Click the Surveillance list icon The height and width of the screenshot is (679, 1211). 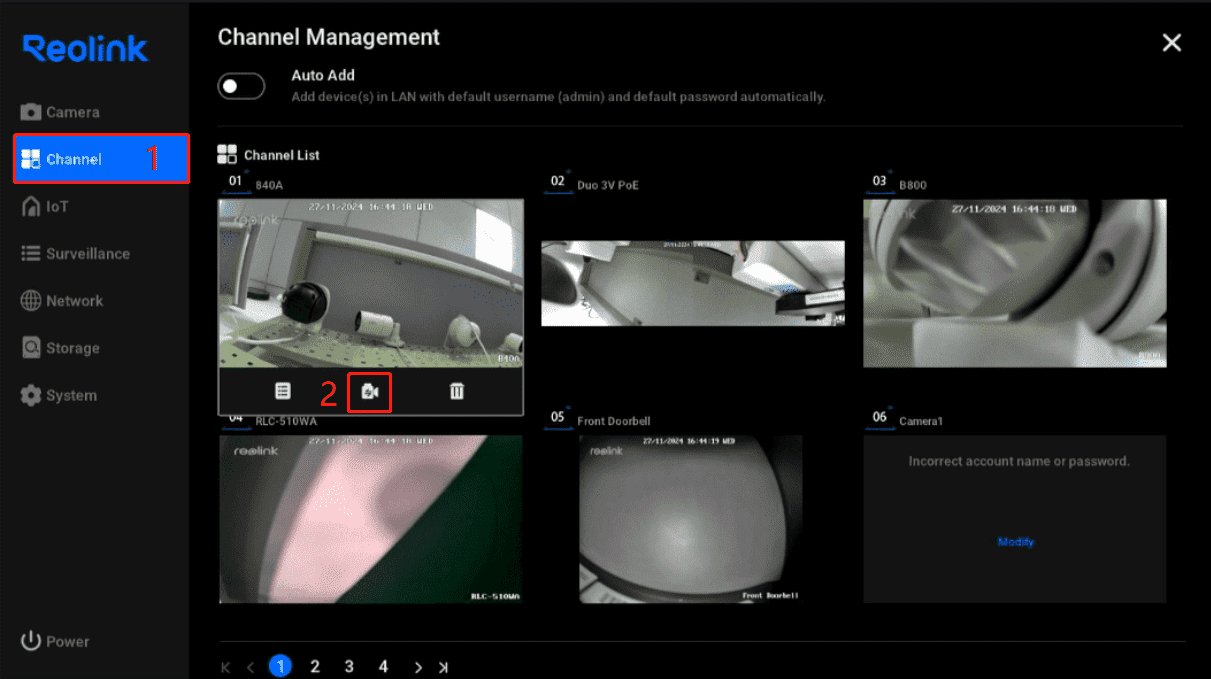pyautogui.click(x=31, y=254)
